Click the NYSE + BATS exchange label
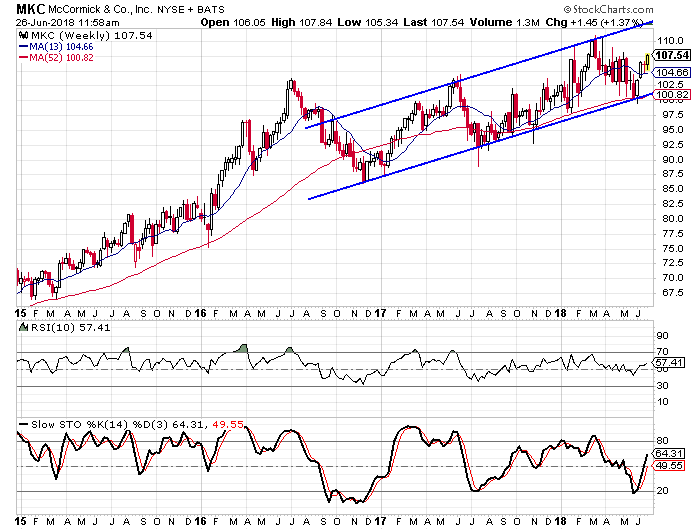The width and height of the screenshot is (700, 530). [x=191, y=9]
